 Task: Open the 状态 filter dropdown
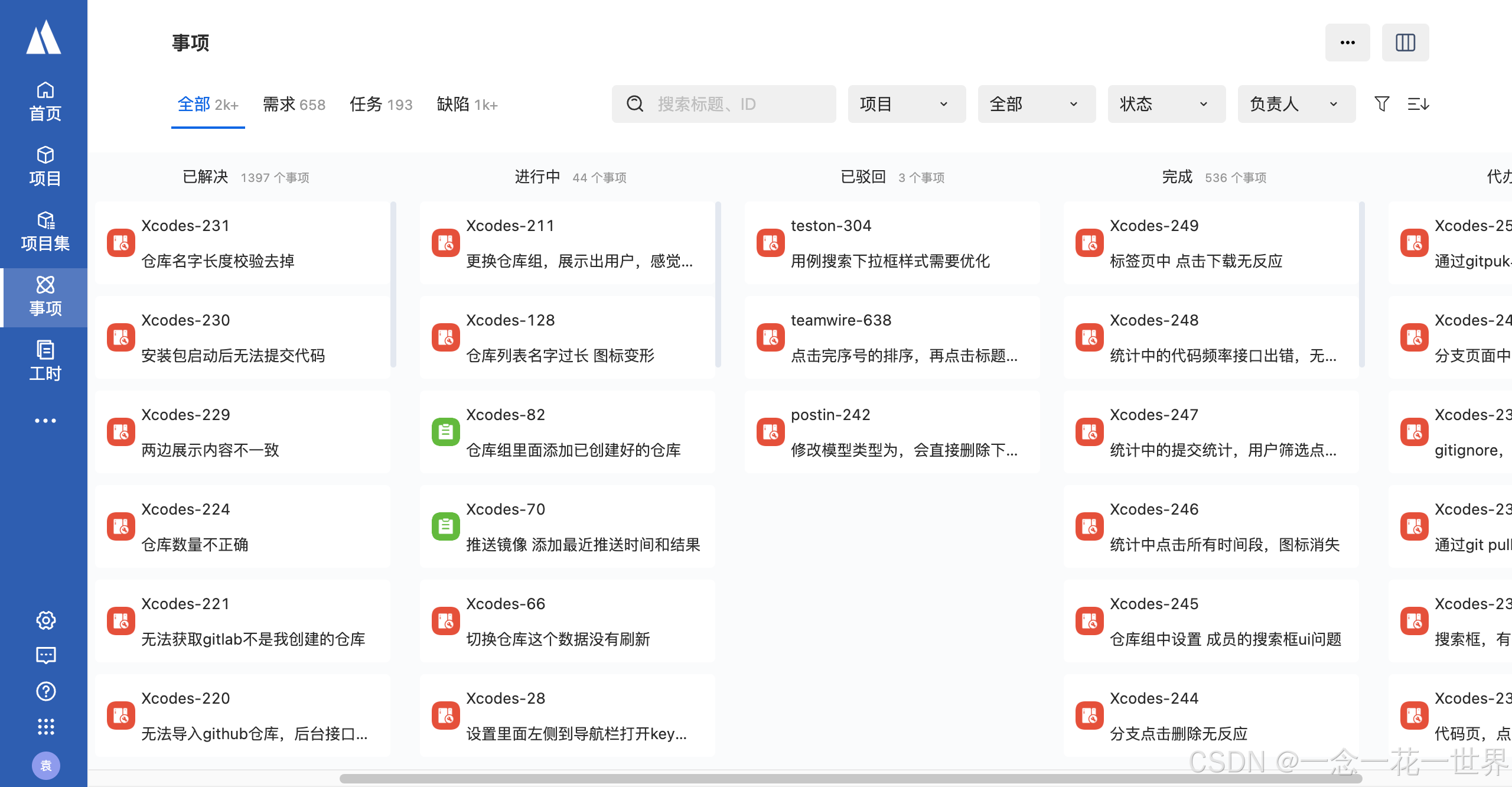(1166, 104)
